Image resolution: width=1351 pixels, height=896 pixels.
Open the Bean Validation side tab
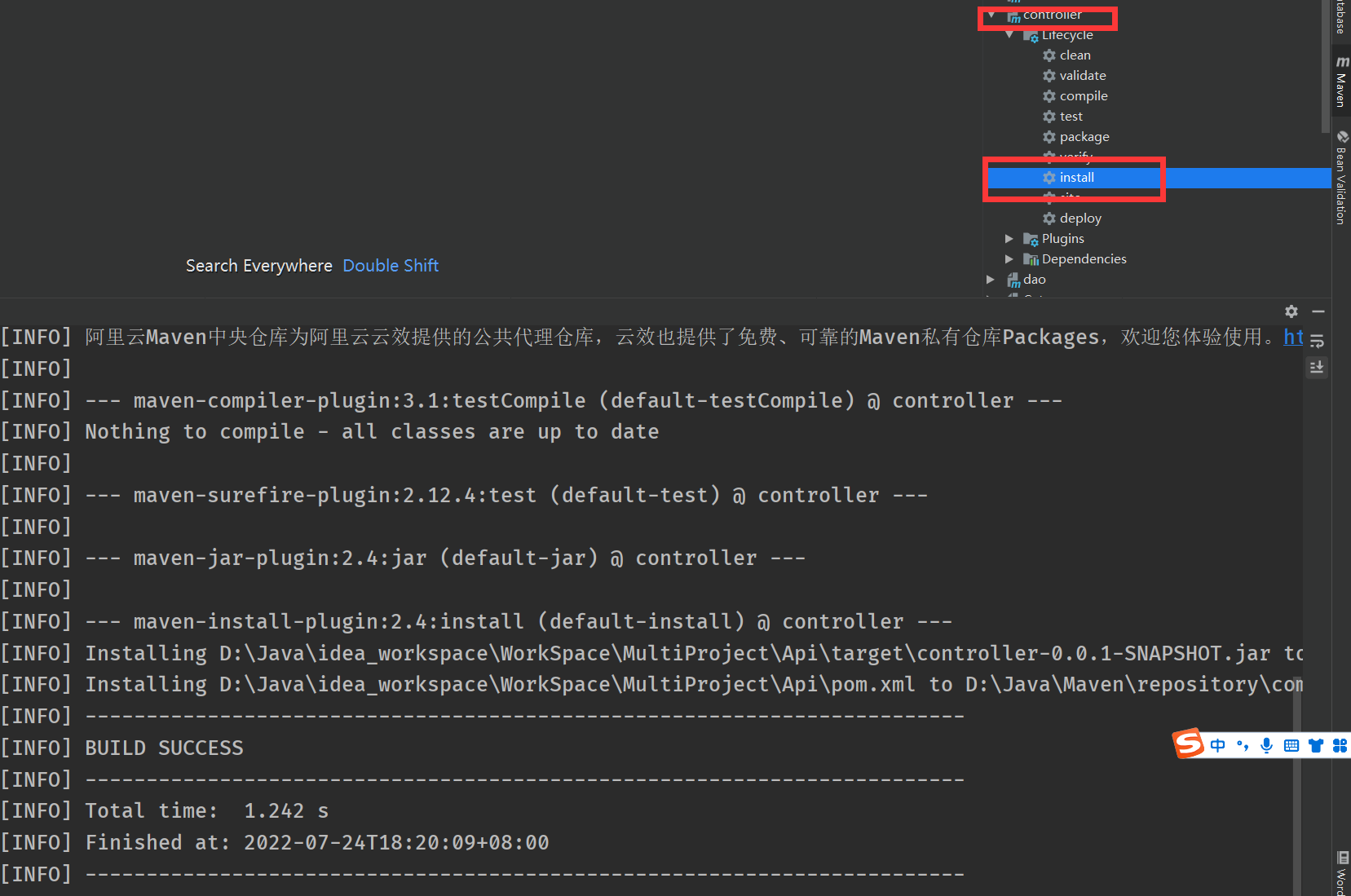pyautogui.click(x=1341, y=179)
